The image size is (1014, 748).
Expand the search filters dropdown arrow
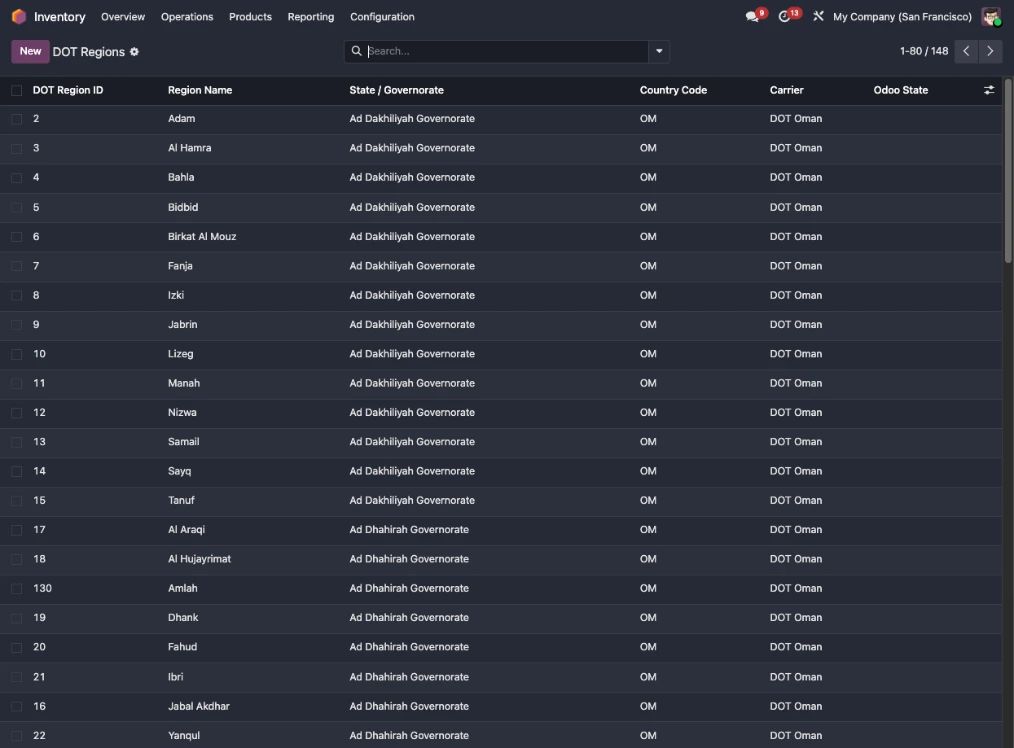[x=658, y=51]
